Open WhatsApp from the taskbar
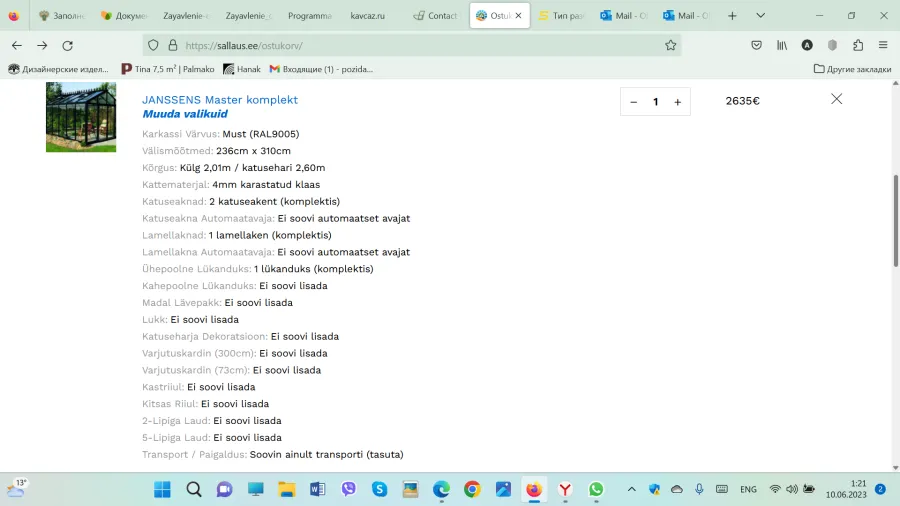This screenshot has width=900, height=506. (596, 489)
